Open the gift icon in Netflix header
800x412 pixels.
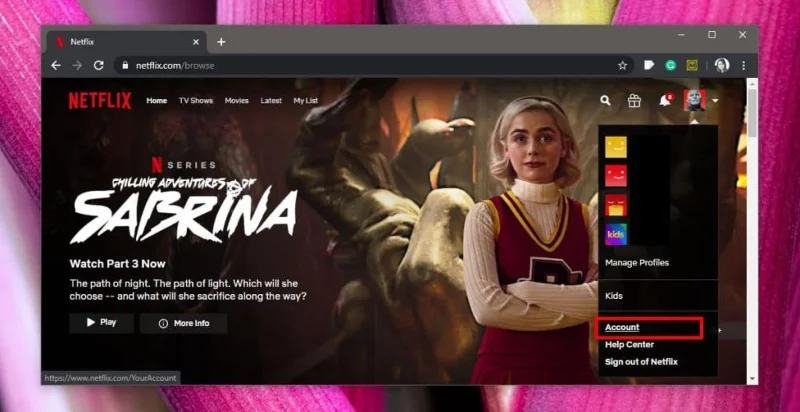pyautogui.click(x=634, y=100)
